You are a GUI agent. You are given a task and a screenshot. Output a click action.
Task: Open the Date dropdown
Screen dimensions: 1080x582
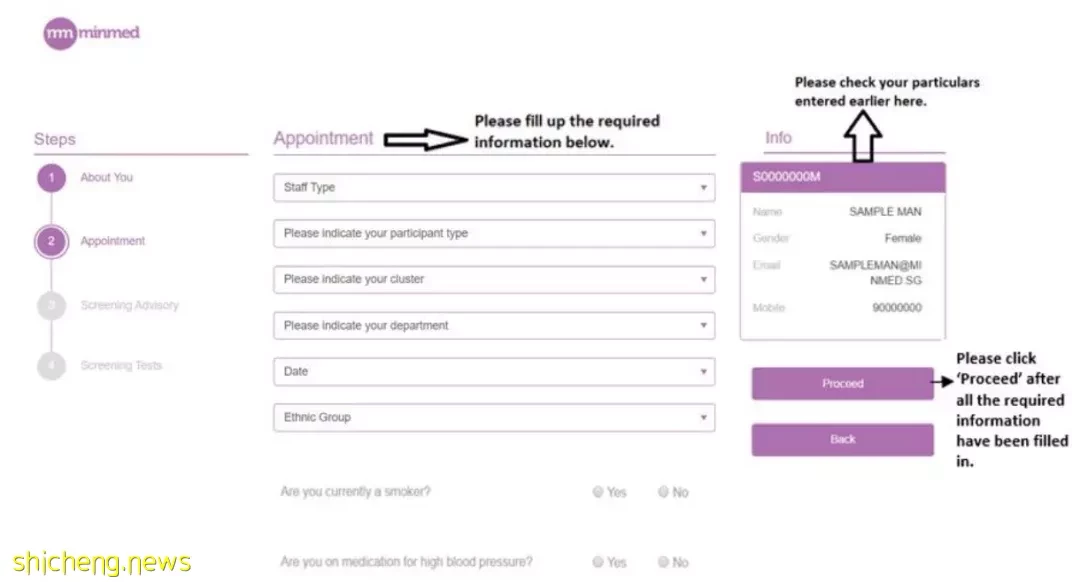(494, 371)
